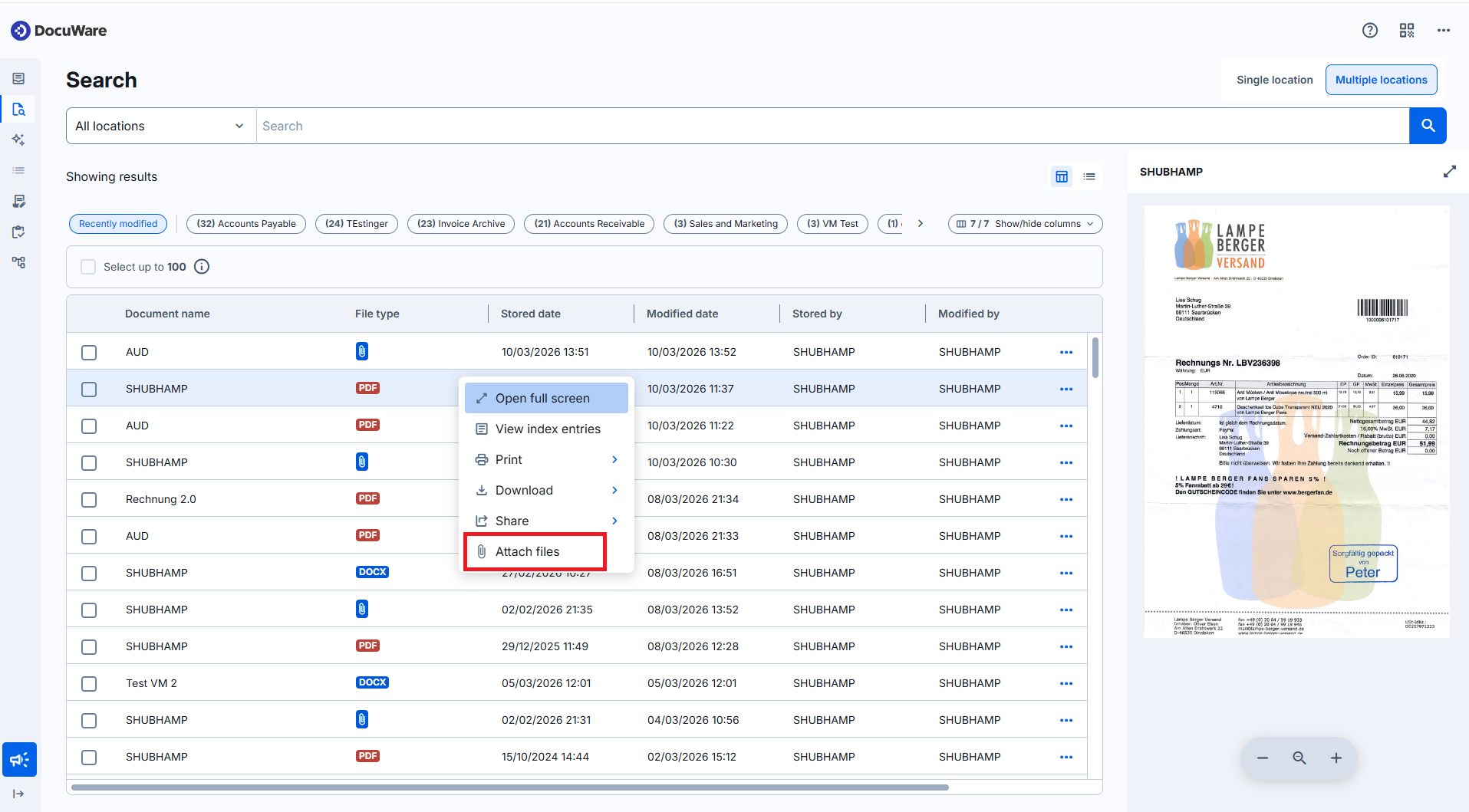Viewport: 1469px width, 812px height.
Task: Zoom out the preview with minus
Action: coord(1263,758)
